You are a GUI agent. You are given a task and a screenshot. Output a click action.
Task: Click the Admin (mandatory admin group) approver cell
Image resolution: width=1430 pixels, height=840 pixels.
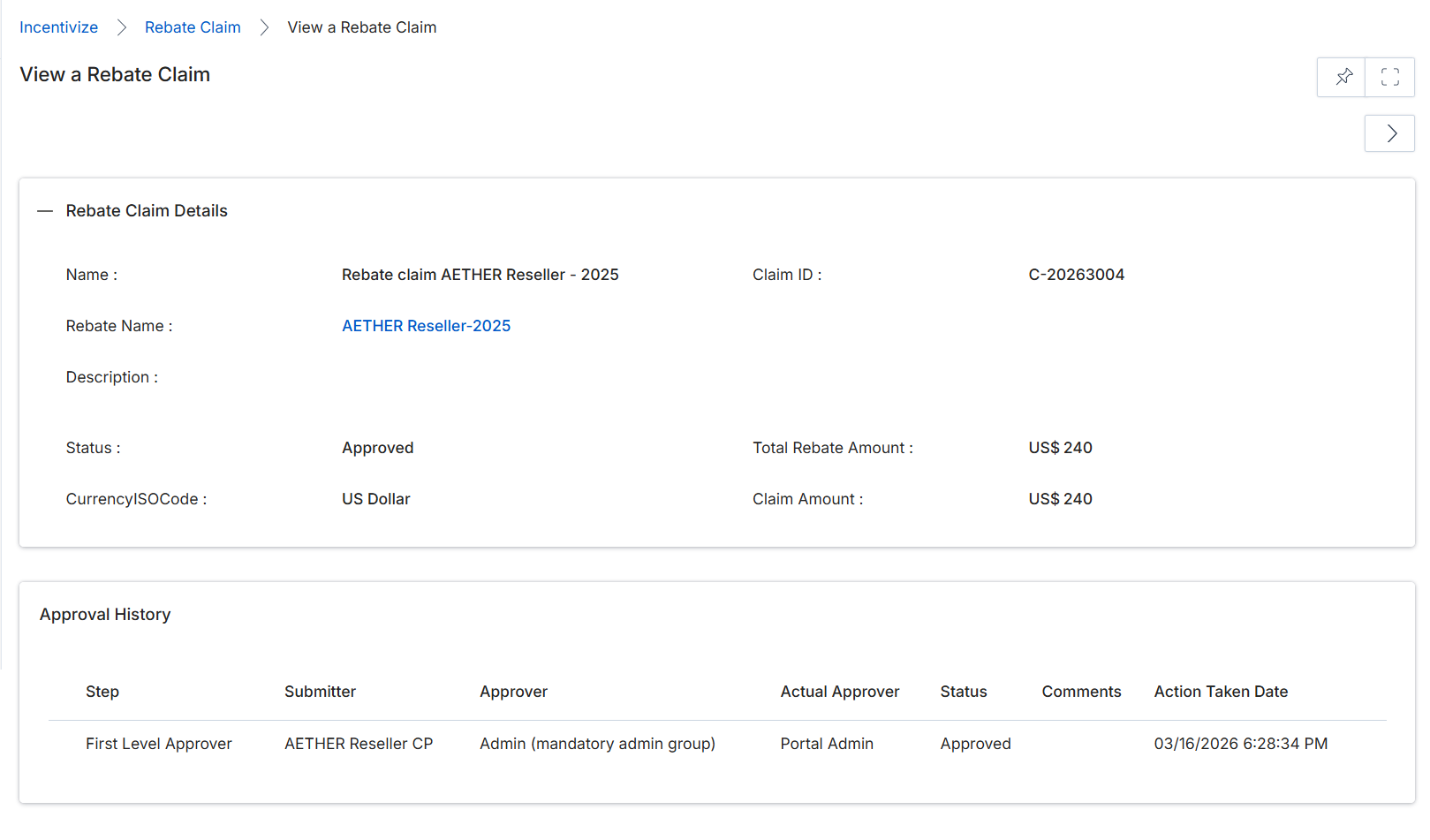(x=598, y=744)
